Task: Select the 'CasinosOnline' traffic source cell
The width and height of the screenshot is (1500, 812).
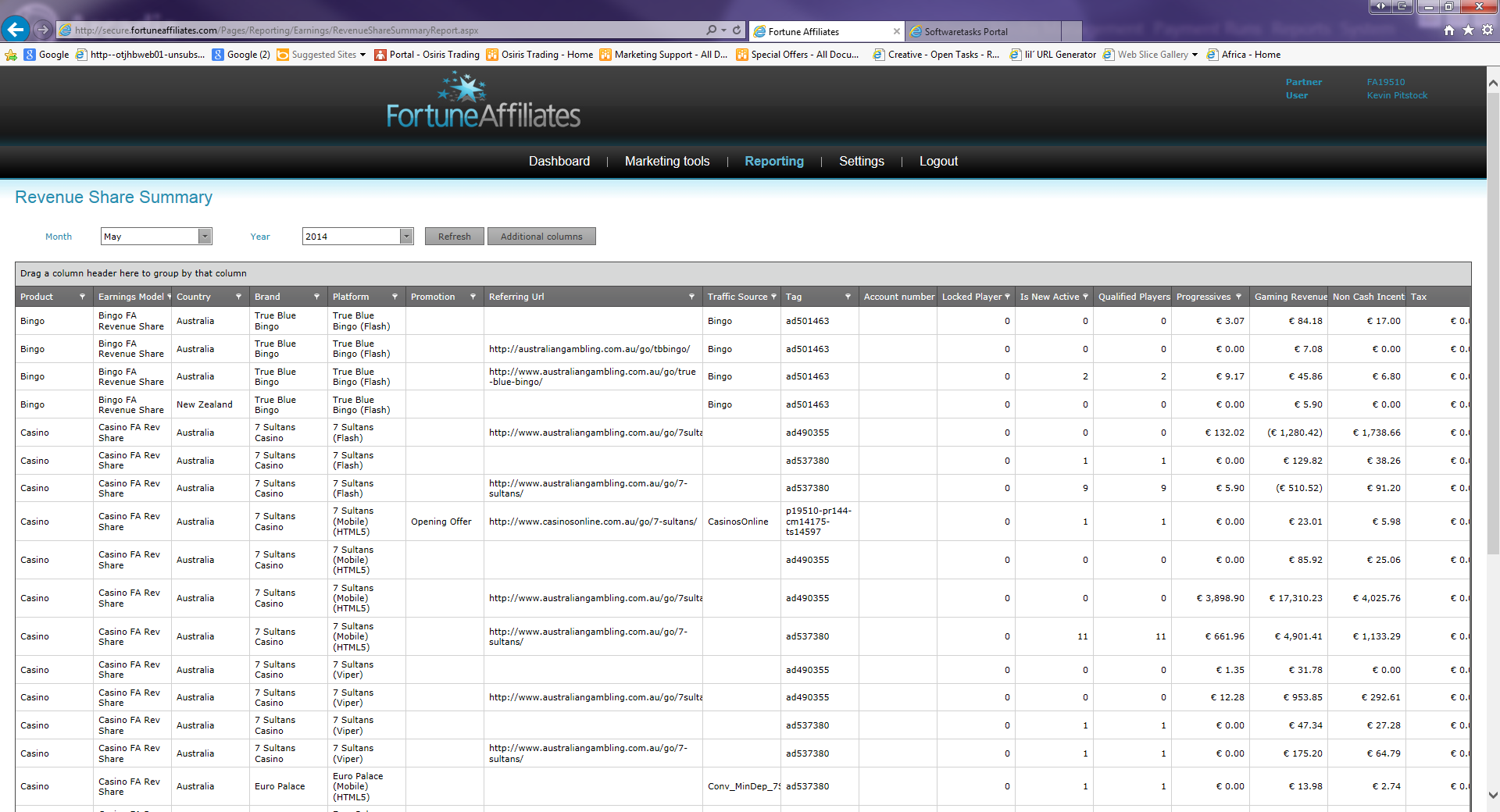Action: pyautogui.click(x=741, y=522)
